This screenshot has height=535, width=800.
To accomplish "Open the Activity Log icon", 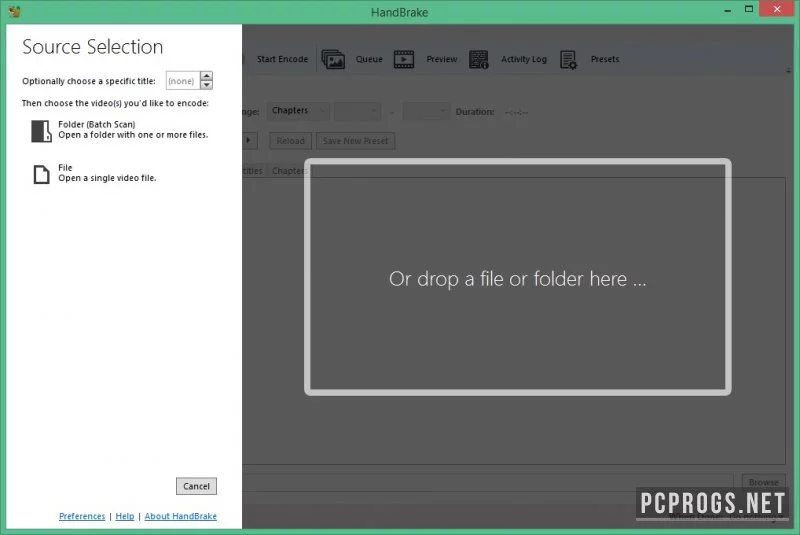I will click(479, 59).
